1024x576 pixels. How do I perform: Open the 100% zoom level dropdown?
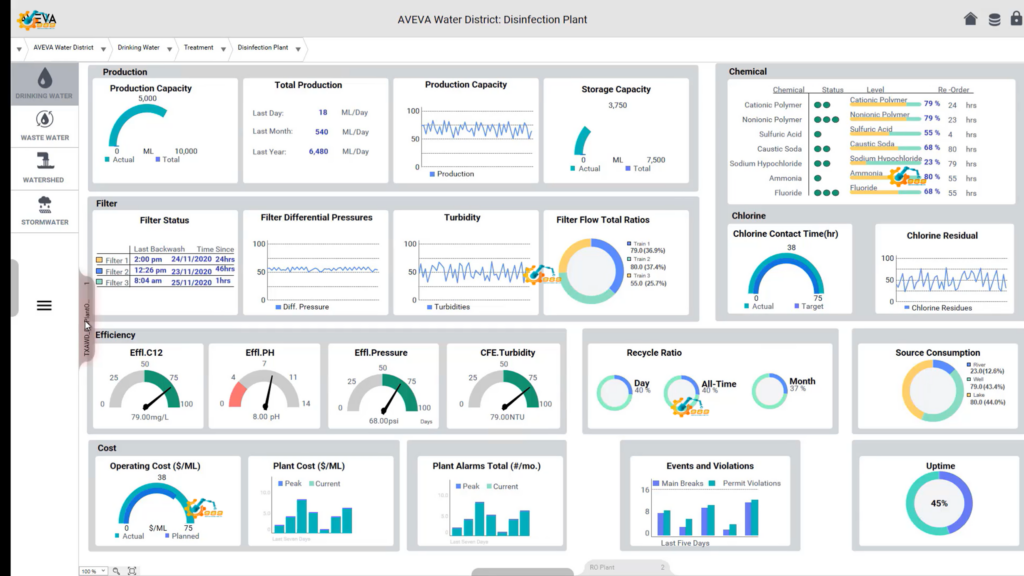(x=104, y=570)
